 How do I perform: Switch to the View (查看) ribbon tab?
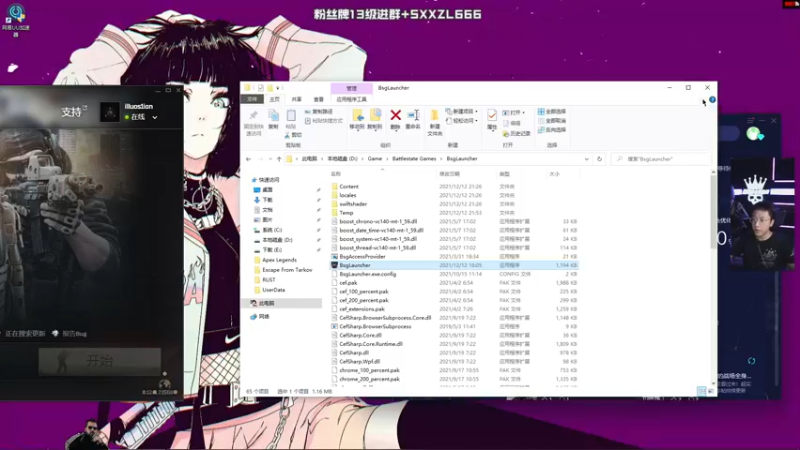tap(318, 99)
